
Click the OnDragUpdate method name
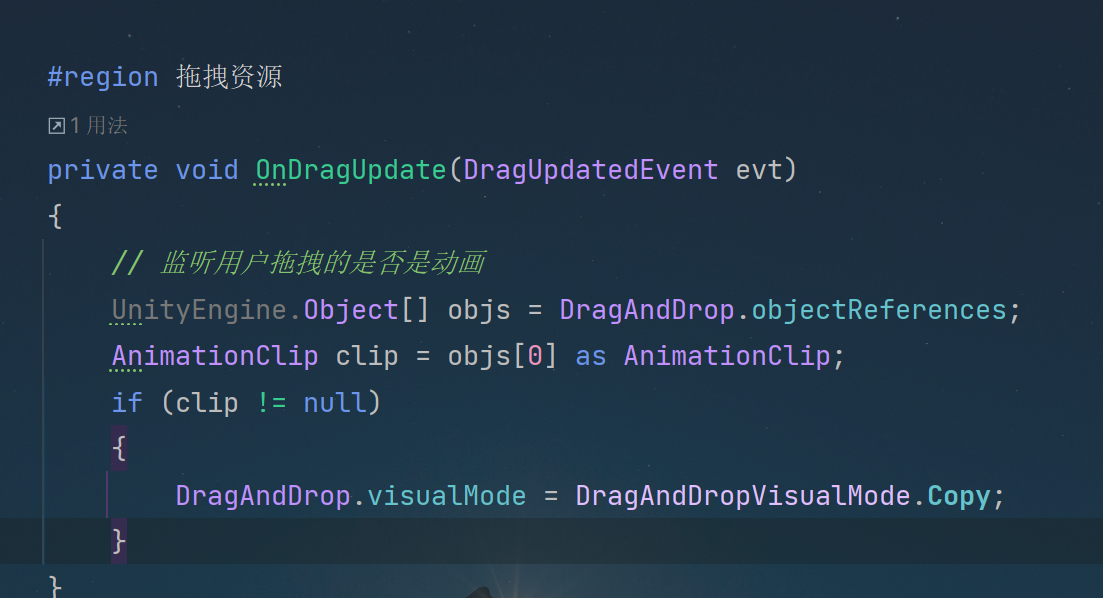point(350,170)
